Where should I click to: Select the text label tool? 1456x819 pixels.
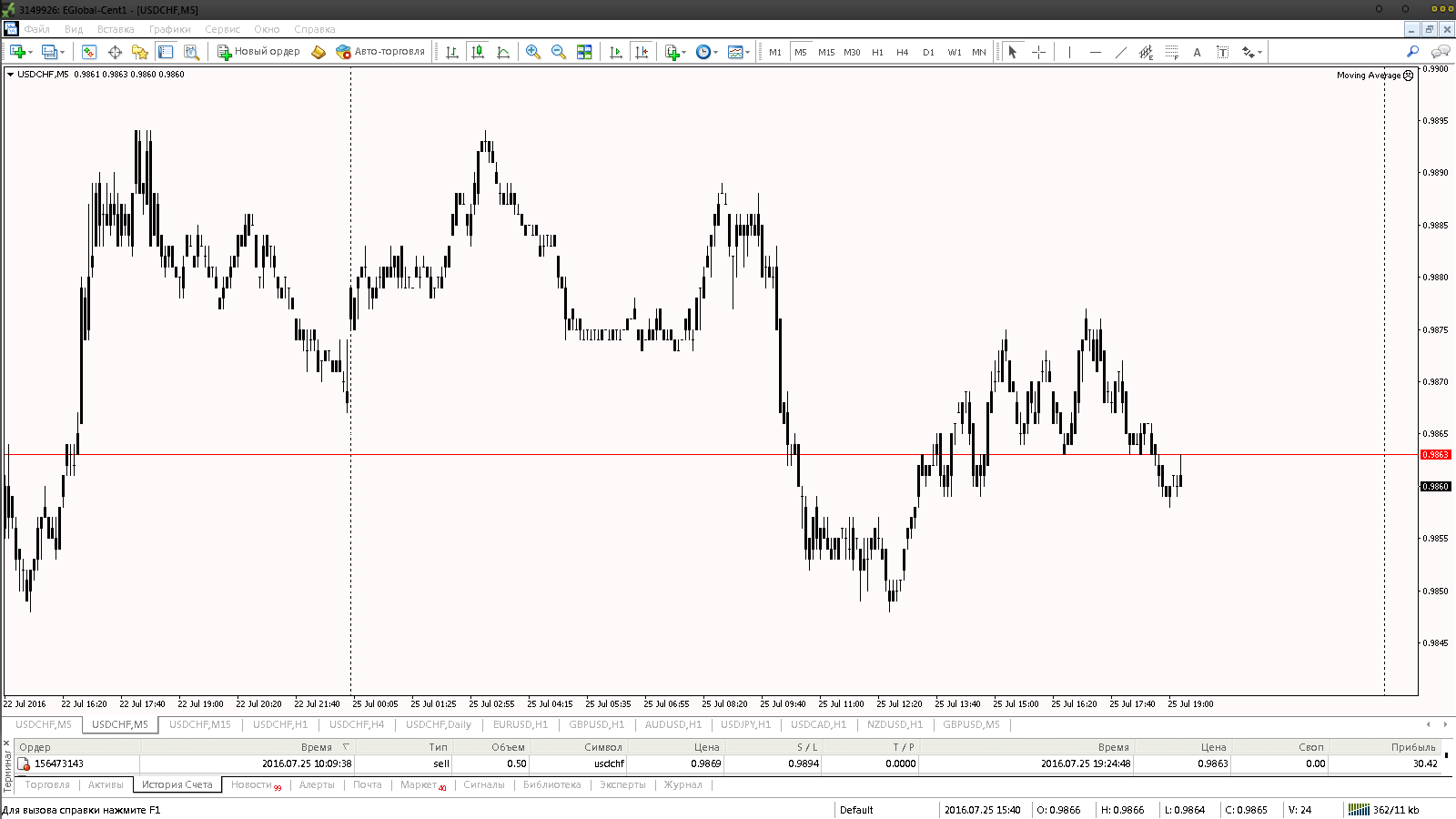1222,52
